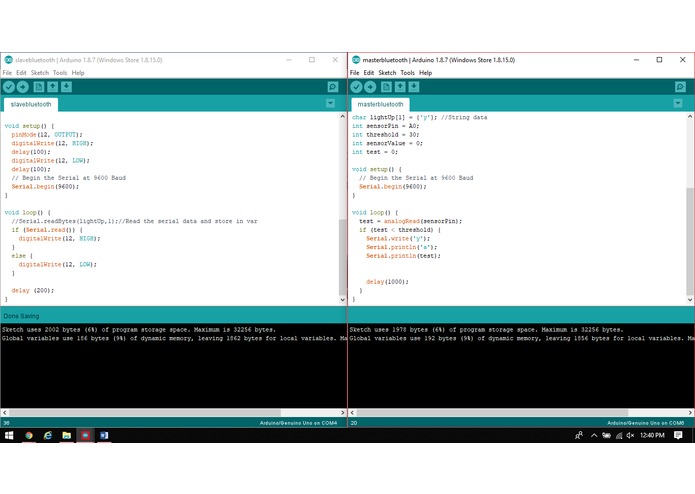Image resolution: width=695 pixels, height=494 pixels.
Task: Show hidden system tray icons
Action: [594, 436]
